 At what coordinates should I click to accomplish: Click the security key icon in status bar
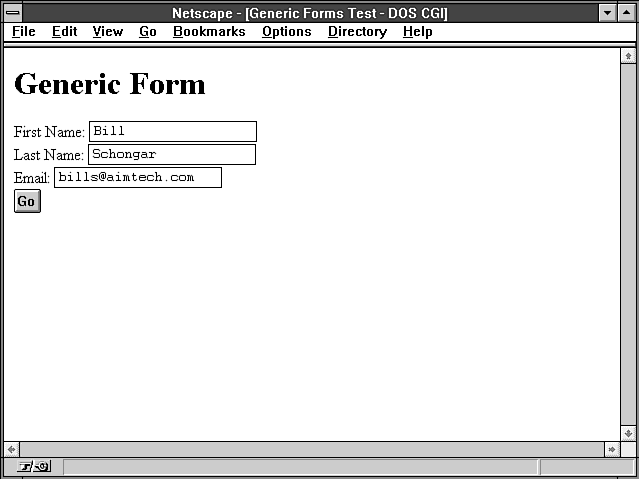coord(35,466)
